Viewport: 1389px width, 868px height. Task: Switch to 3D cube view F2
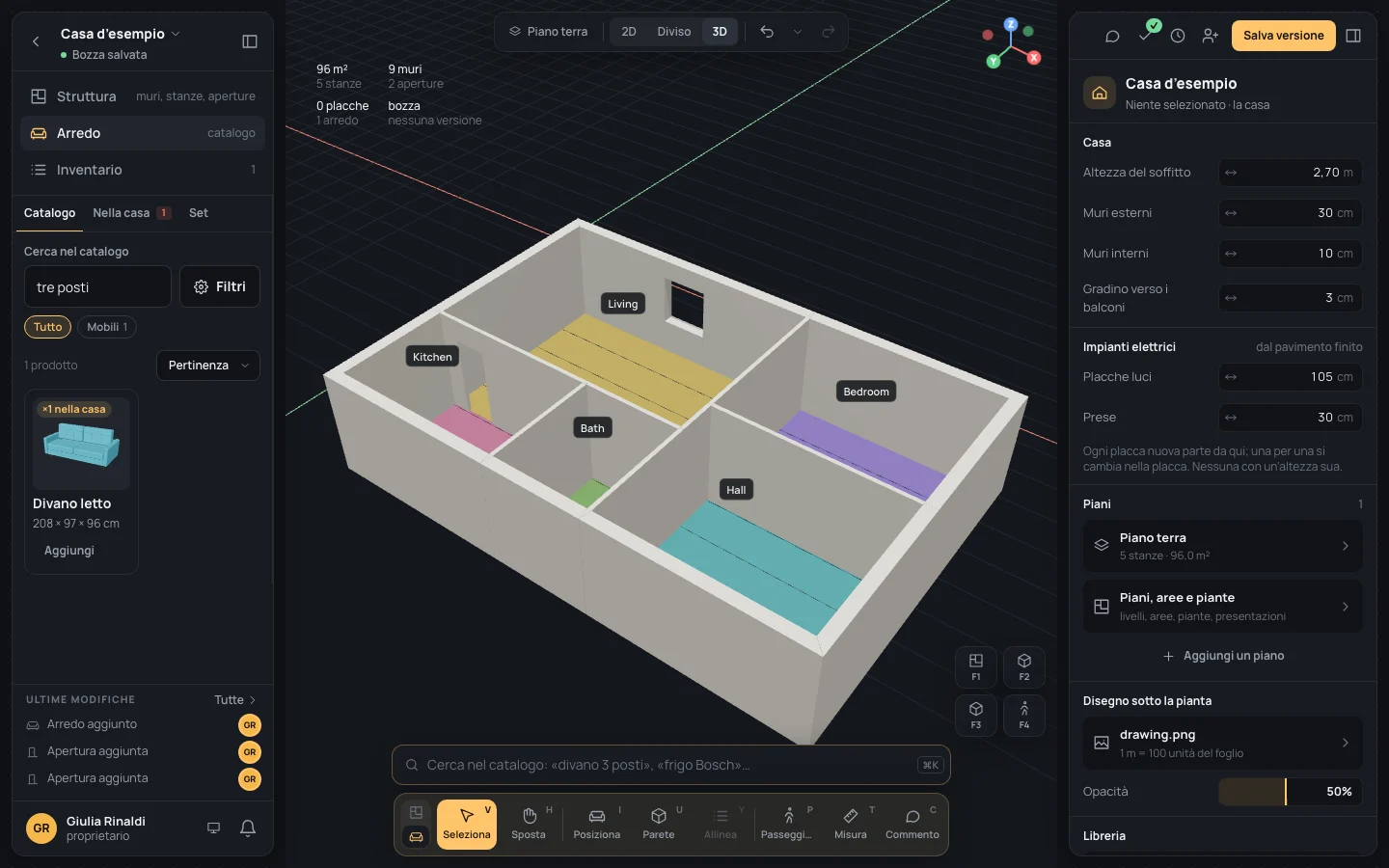pos(1024,666)
